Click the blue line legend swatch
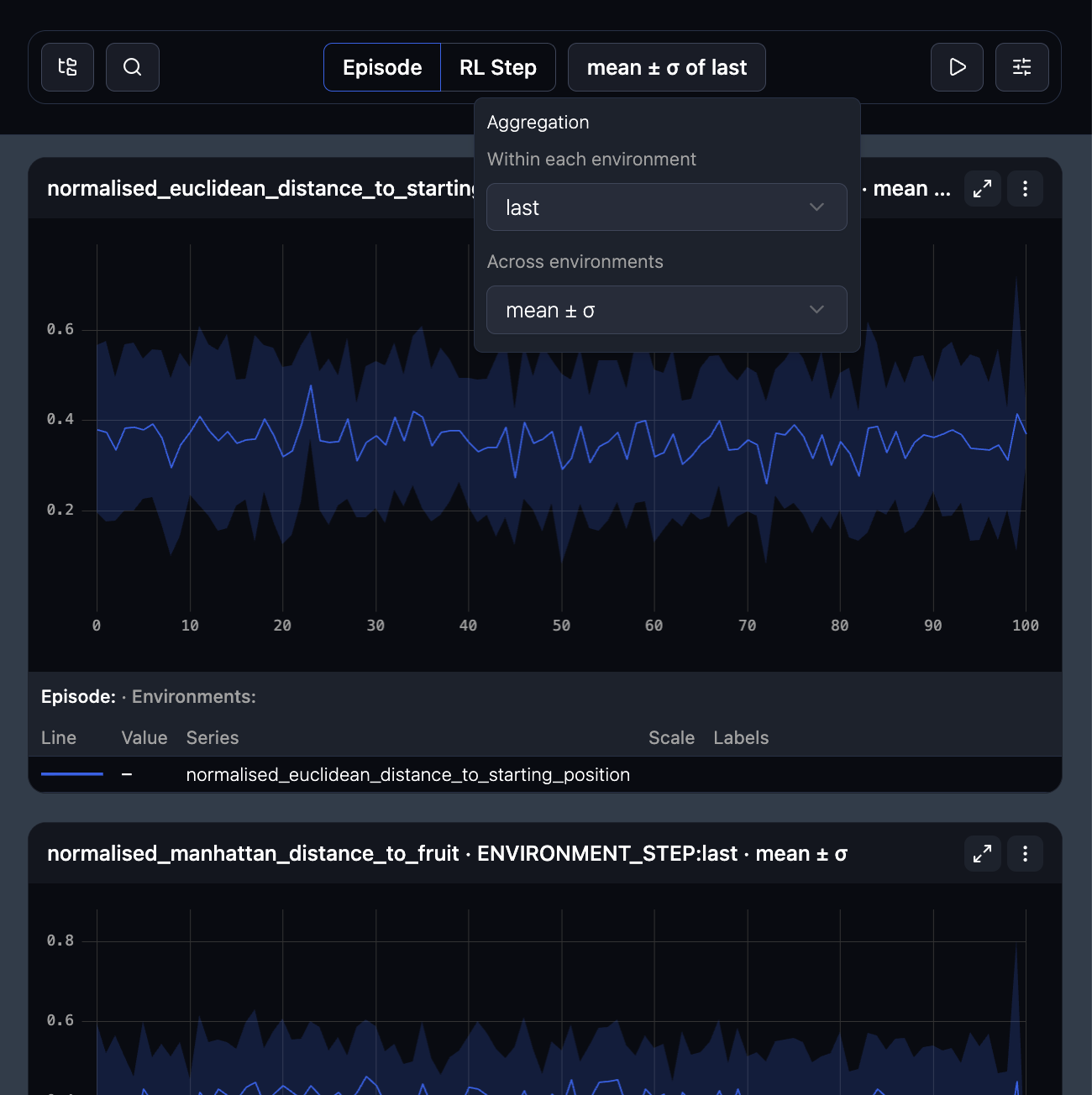The height and width of the screenshot is (1095, 1092). click(x=72, y=774)
